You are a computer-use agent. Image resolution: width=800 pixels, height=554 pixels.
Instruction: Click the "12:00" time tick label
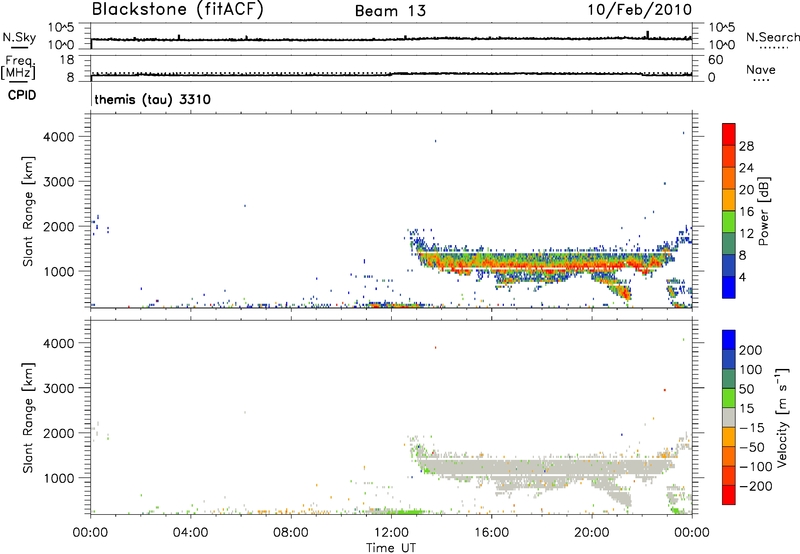391,533
